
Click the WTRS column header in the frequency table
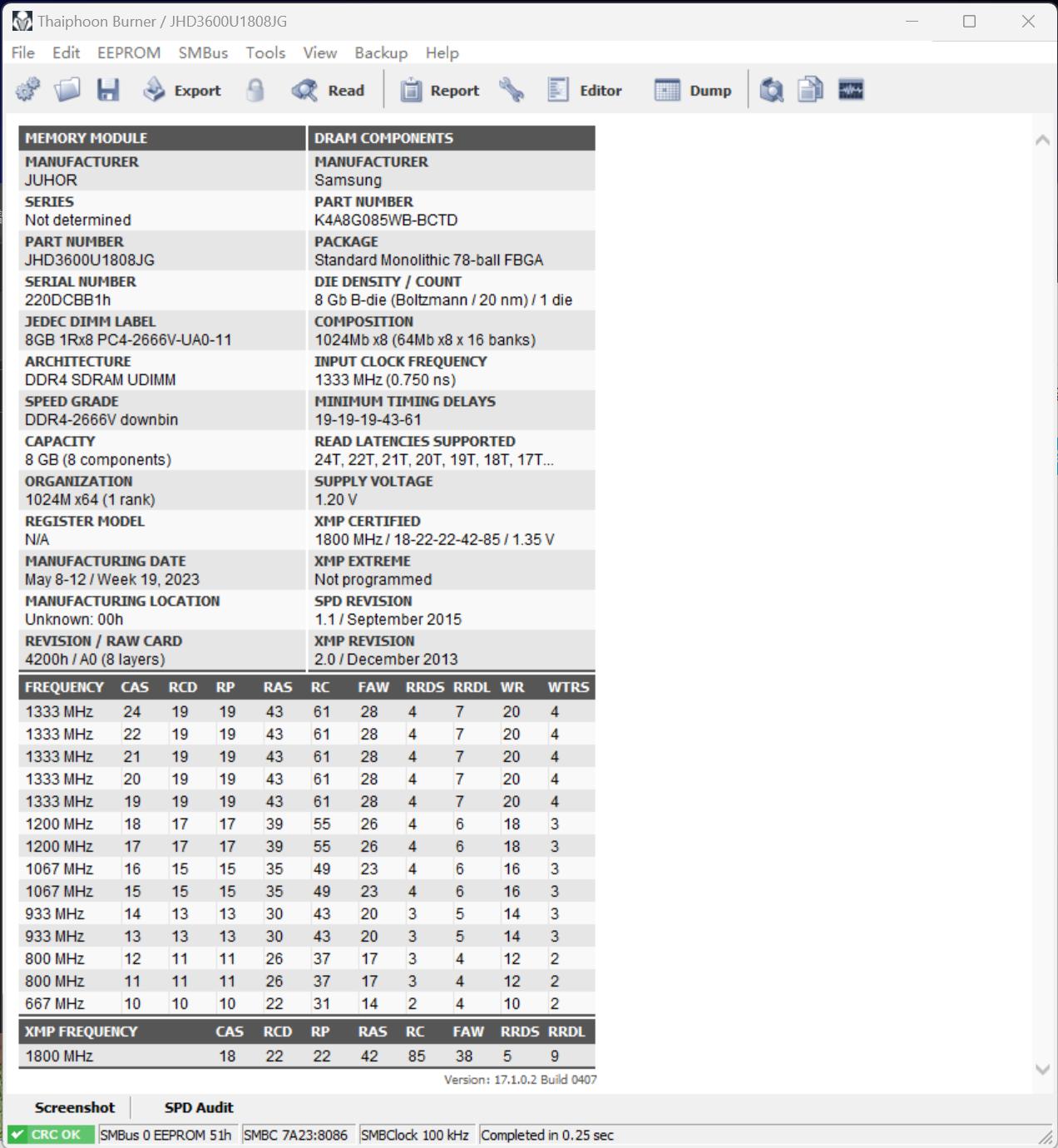coord(568,687)
